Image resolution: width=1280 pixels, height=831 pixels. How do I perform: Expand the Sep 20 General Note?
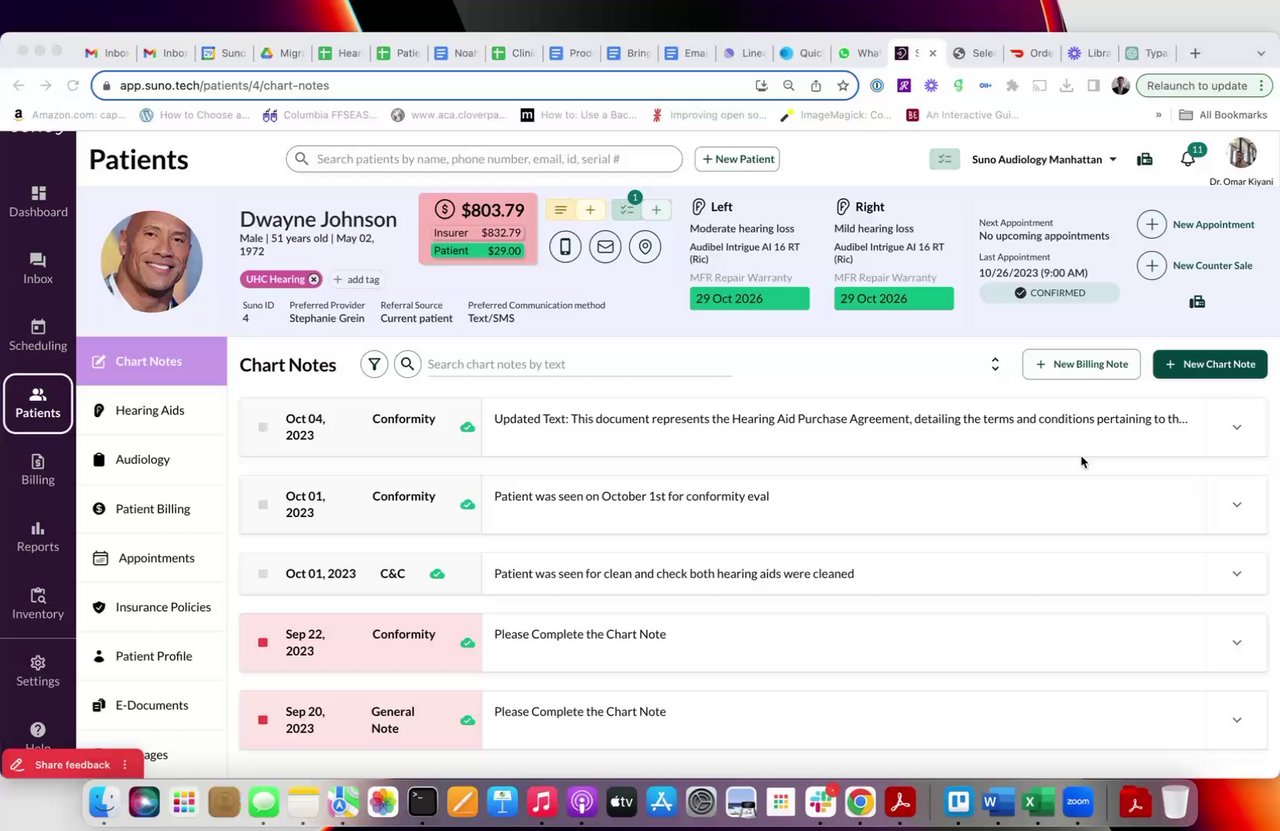pyautogui.click(x=1237, y=720)
